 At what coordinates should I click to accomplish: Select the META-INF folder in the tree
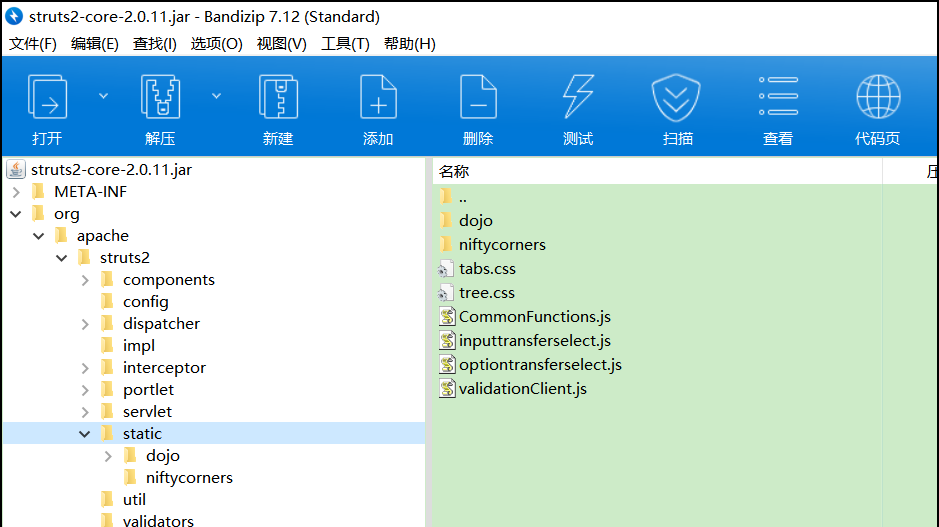point(90,192)
